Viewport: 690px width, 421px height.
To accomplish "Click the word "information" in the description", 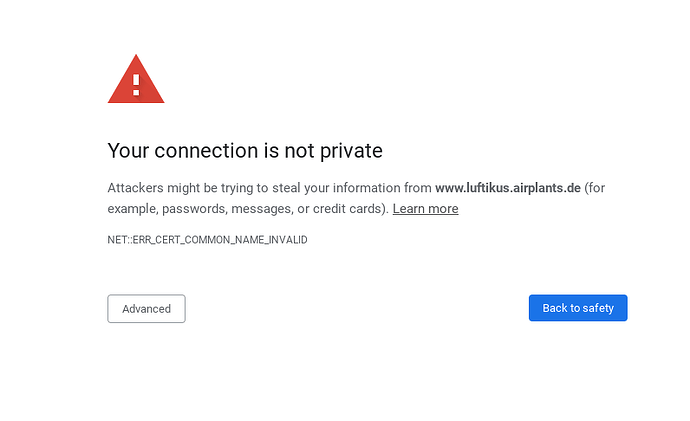I will point(371,188).
